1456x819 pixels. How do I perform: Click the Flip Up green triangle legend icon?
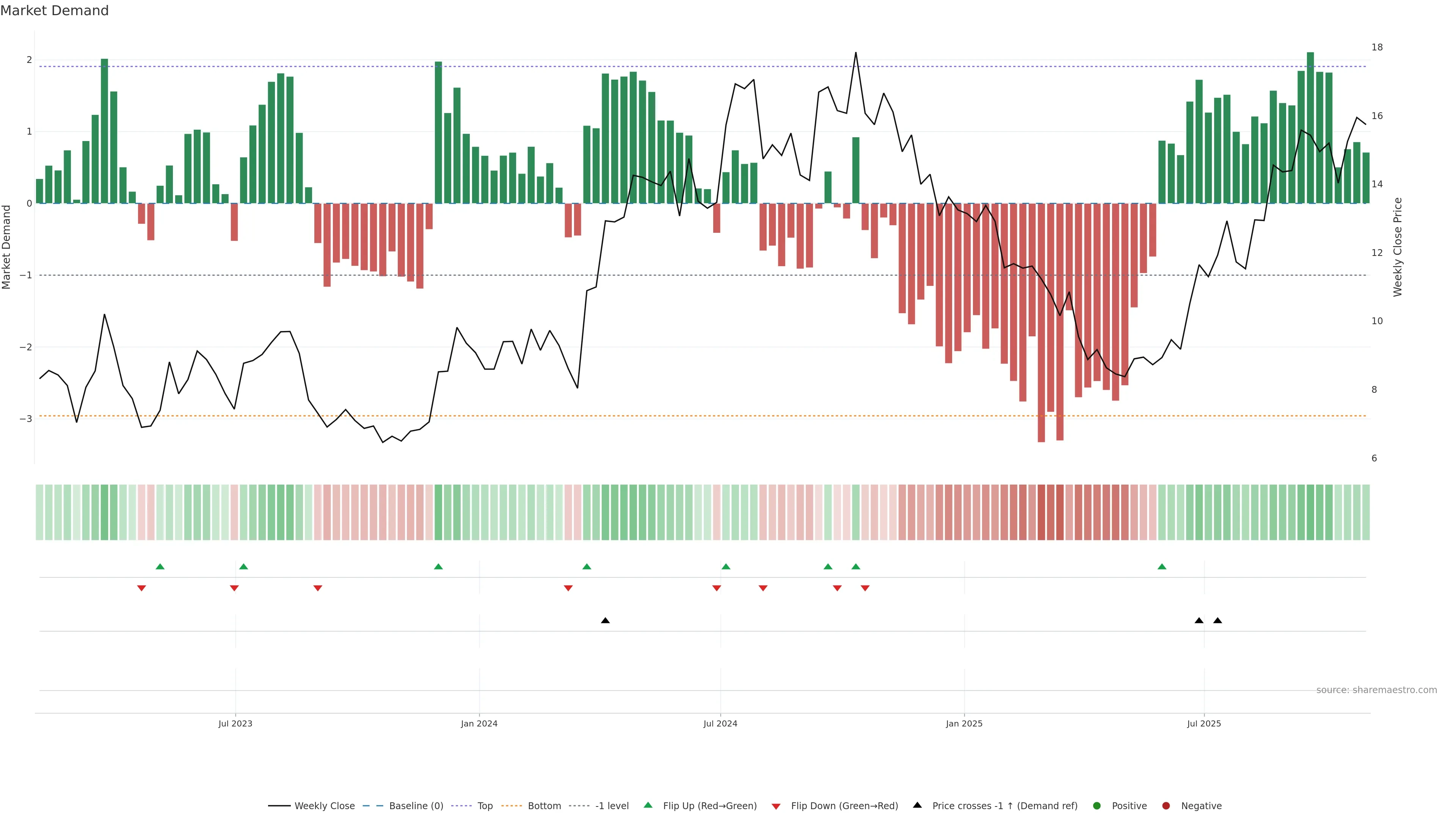point(648,805)
